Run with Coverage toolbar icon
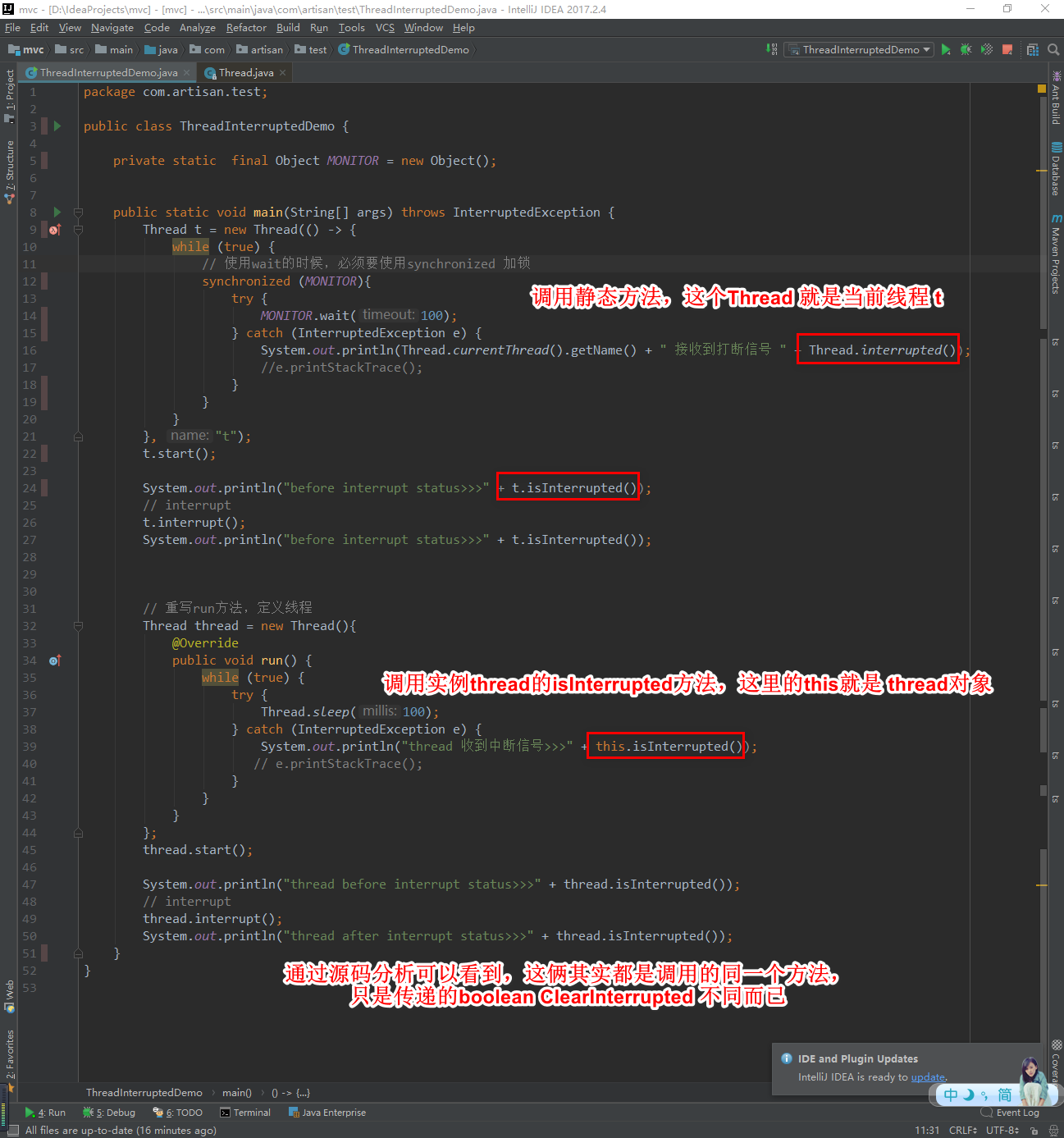 pos(987,49)
